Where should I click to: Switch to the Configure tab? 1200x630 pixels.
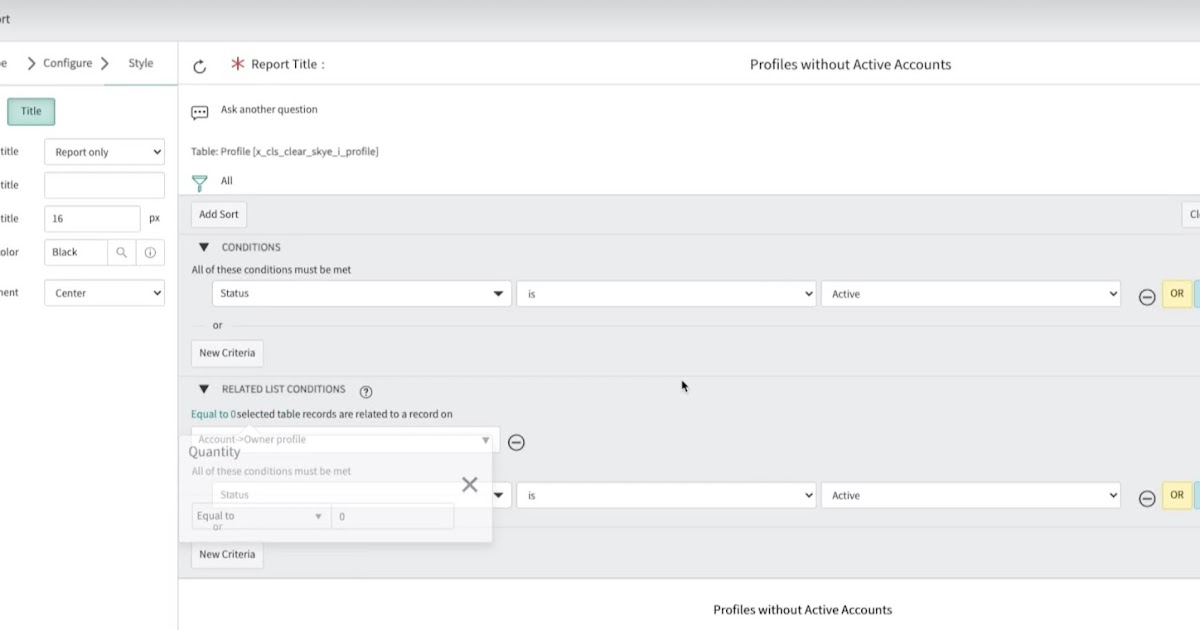pos(68,62)
